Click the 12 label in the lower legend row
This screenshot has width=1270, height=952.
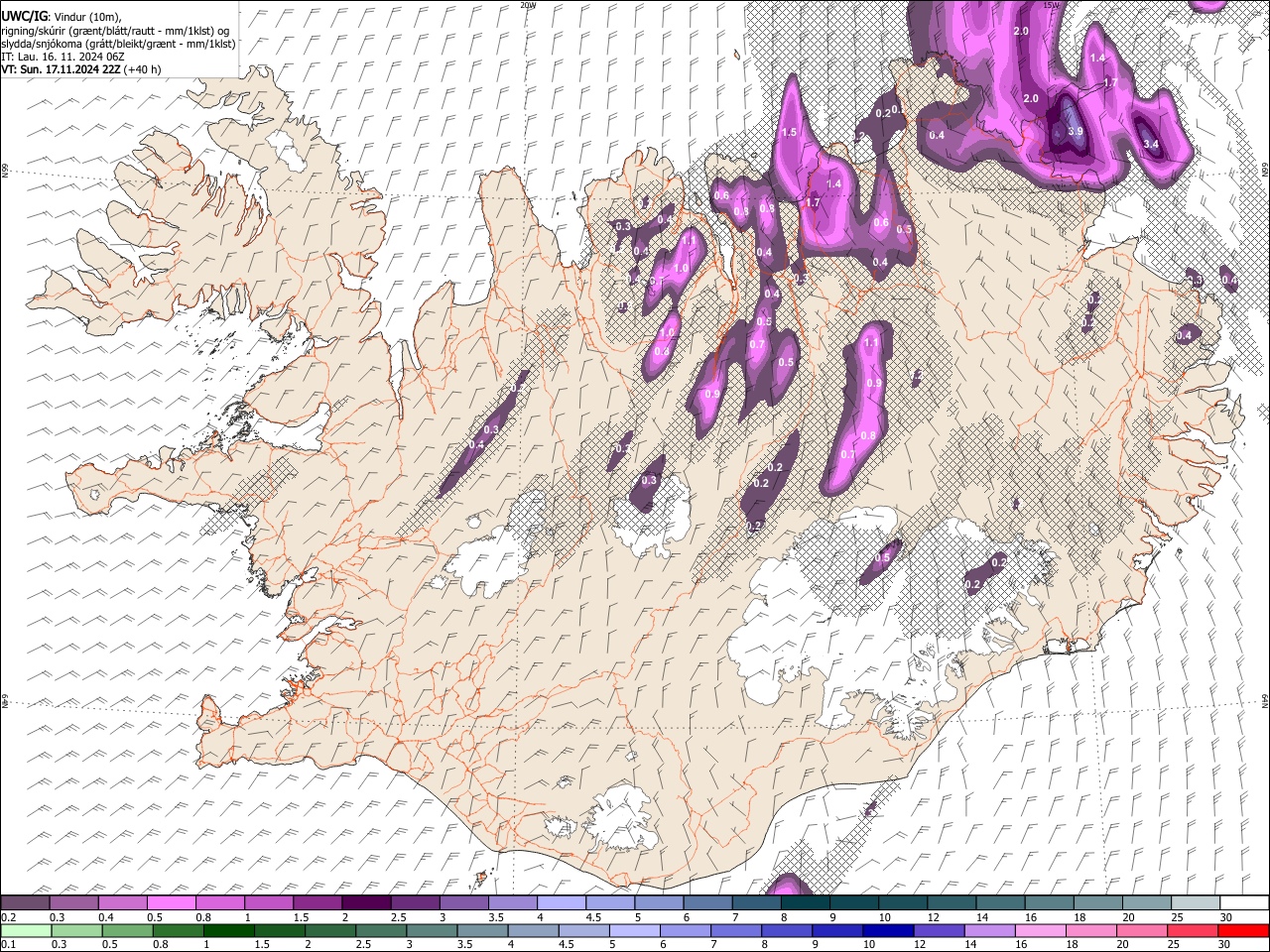pyautogui.click(x=920, y=945)
